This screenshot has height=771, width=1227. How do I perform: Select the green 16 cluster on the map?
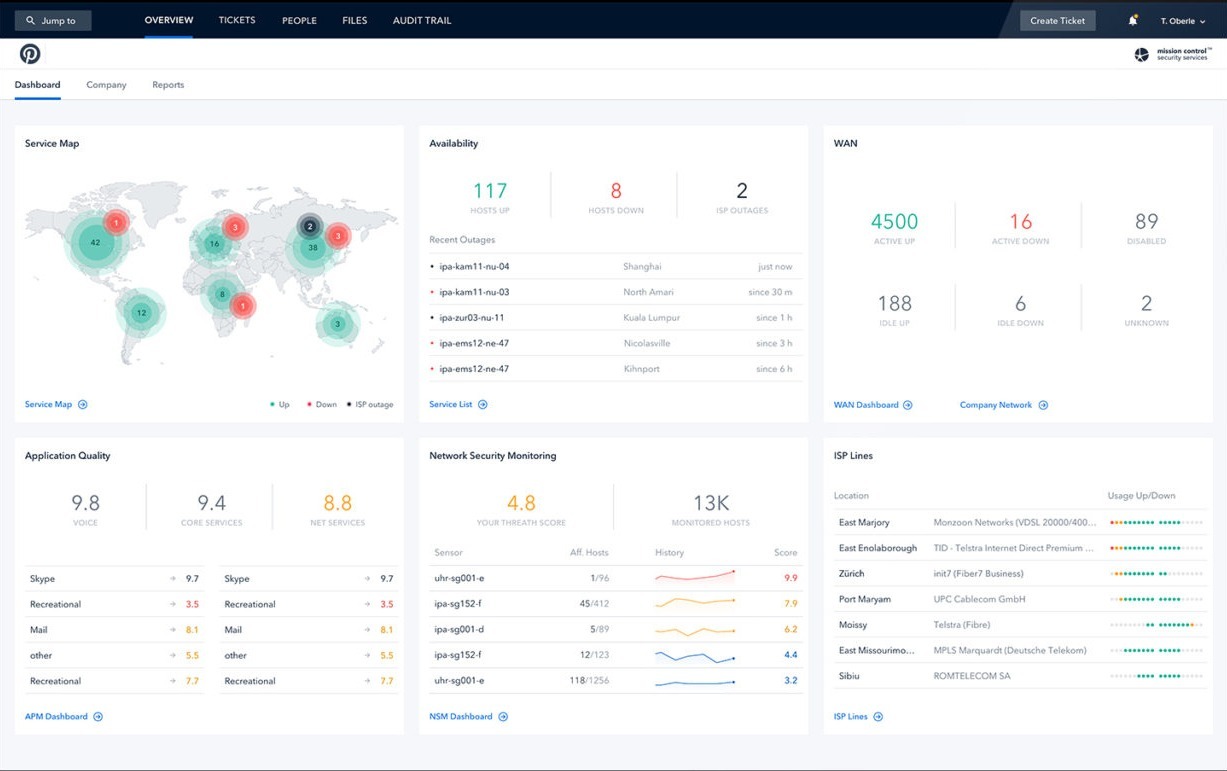213,244
